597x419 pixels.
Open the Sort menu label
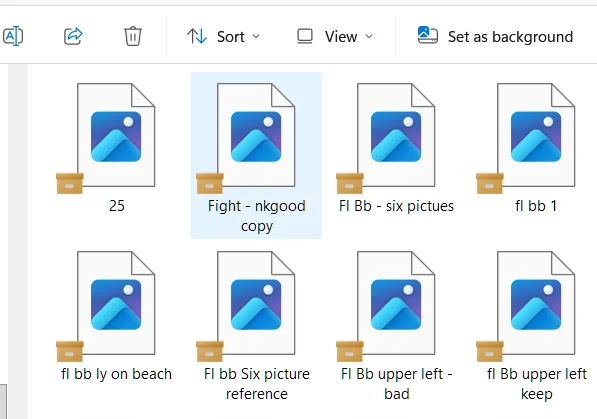(x=231, y=37)
